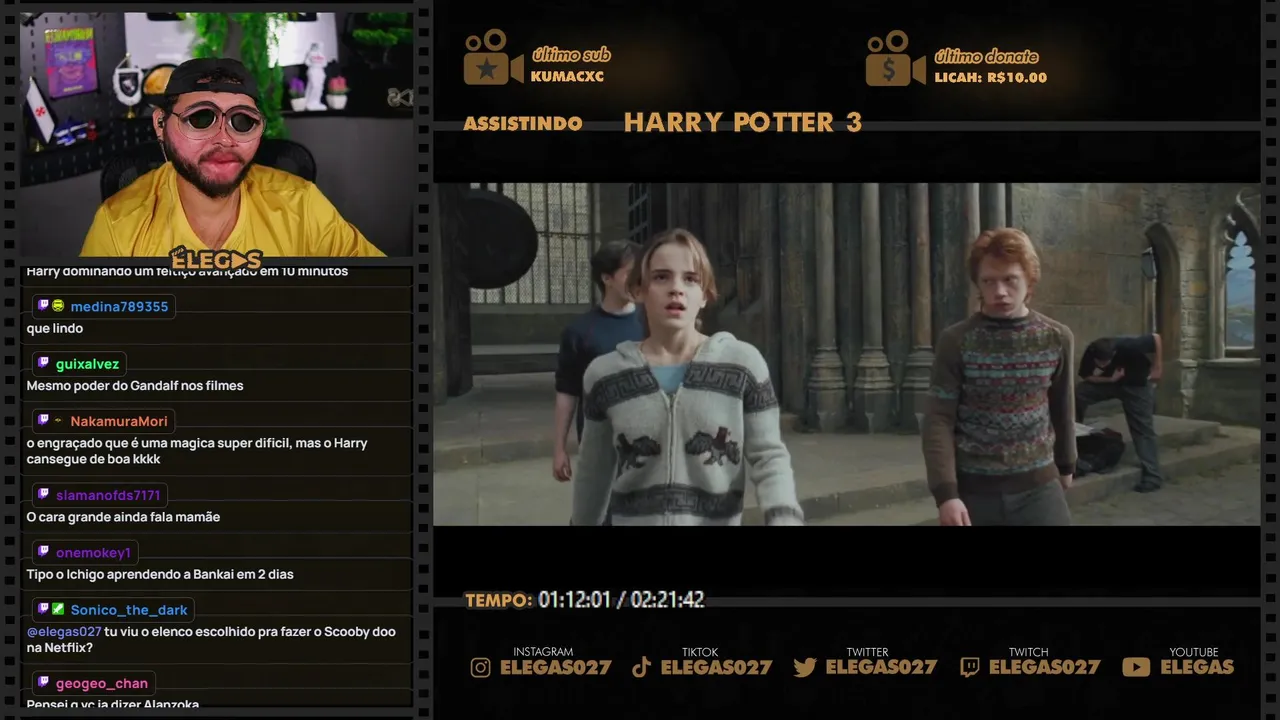Click the 'LICAH: R$10.00' donation text
The image size is (1280, 720).
990,78
